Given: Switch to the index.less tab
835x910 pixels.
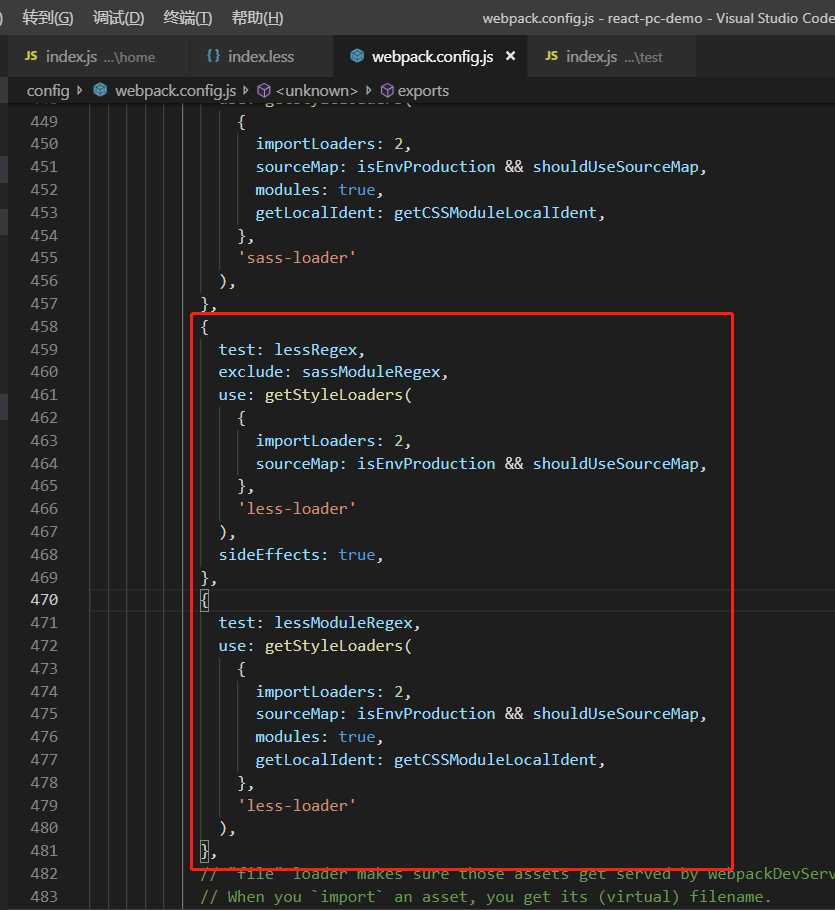Looking at the screenshot, I should [x=260, y=56].
